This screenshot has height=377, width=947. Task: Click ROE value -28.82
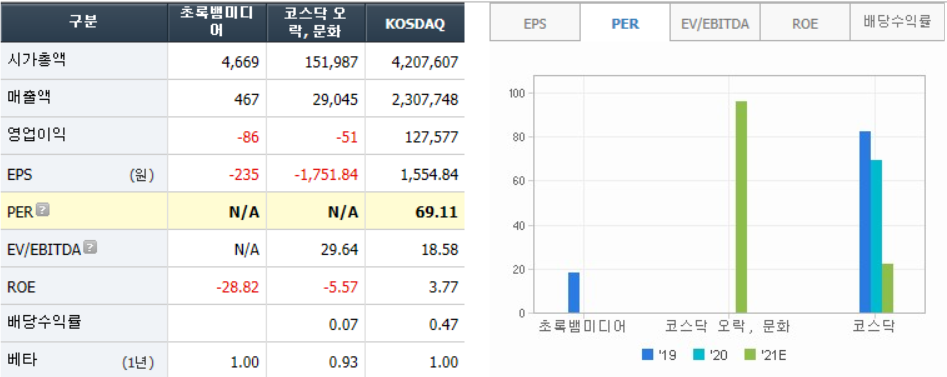point(237,287)
